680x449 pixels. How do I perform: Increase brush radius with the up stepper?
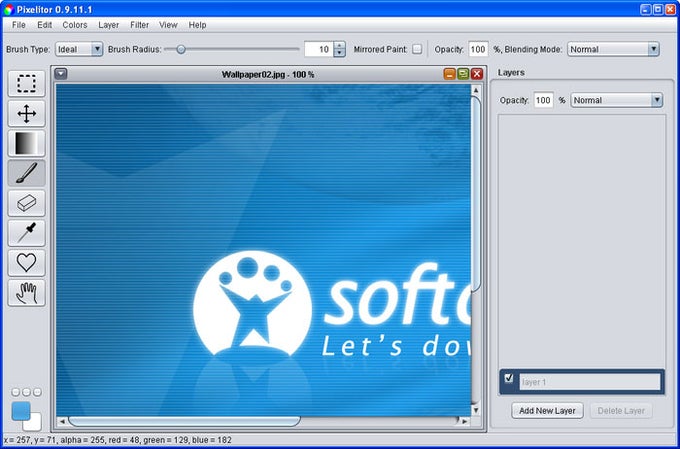[x=339, y=45]
